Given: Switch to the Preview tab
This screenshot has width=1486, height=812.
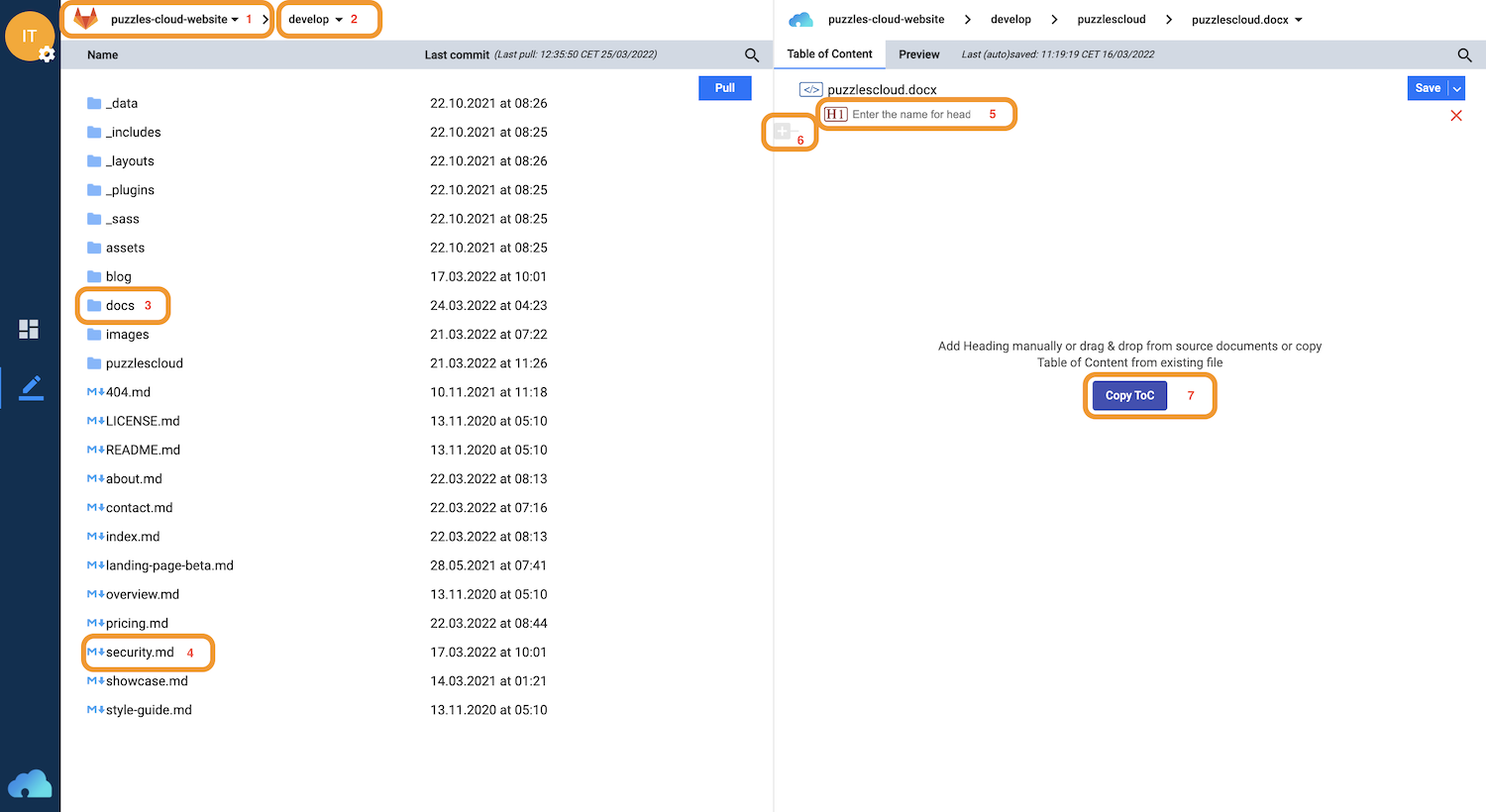Looking at the screenshot, I should (x=919, y=54).
